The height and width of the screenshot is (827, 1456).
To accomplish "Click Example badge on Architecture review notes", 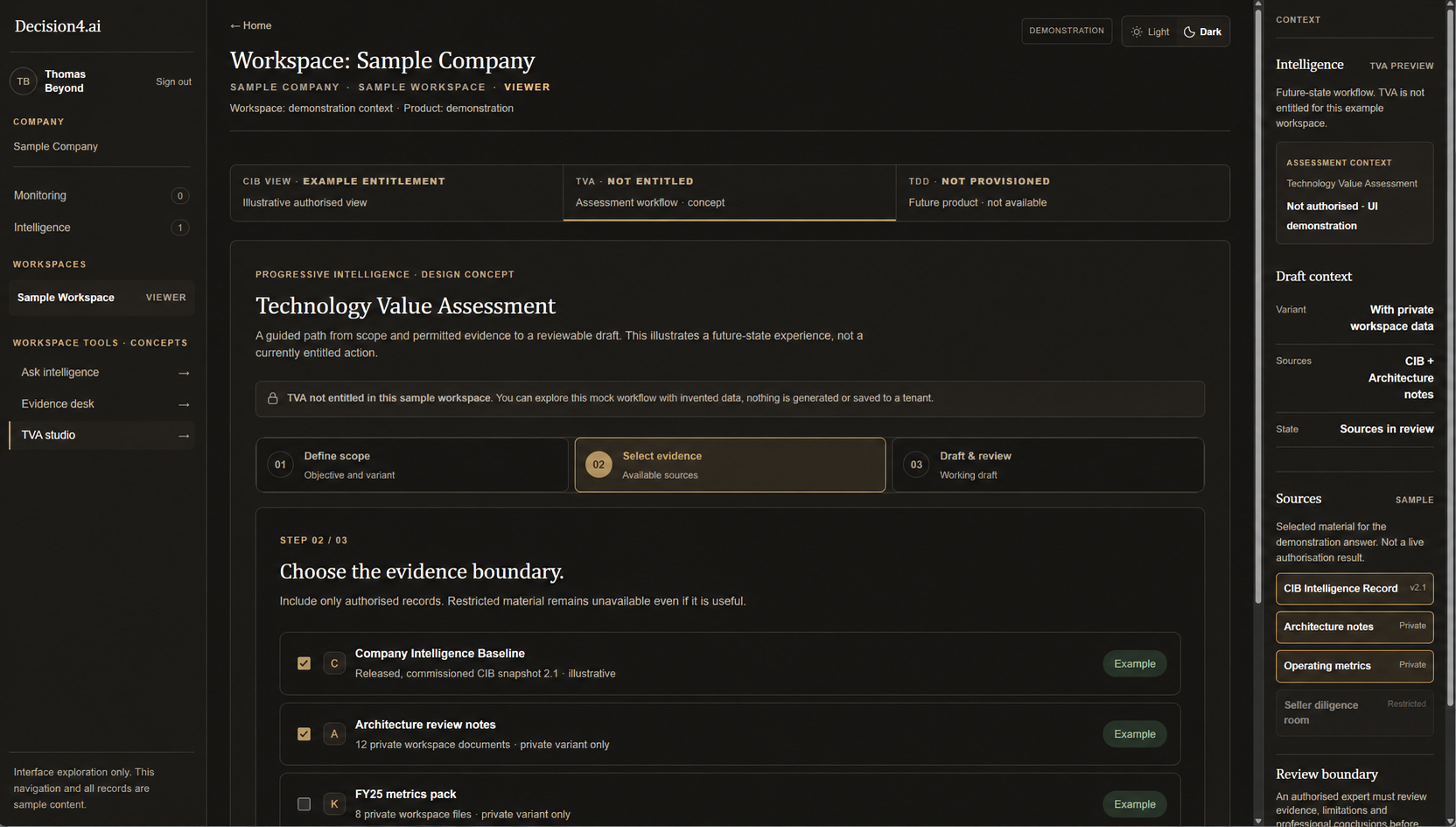I will pyautogui.click(x=1135, y=734).
